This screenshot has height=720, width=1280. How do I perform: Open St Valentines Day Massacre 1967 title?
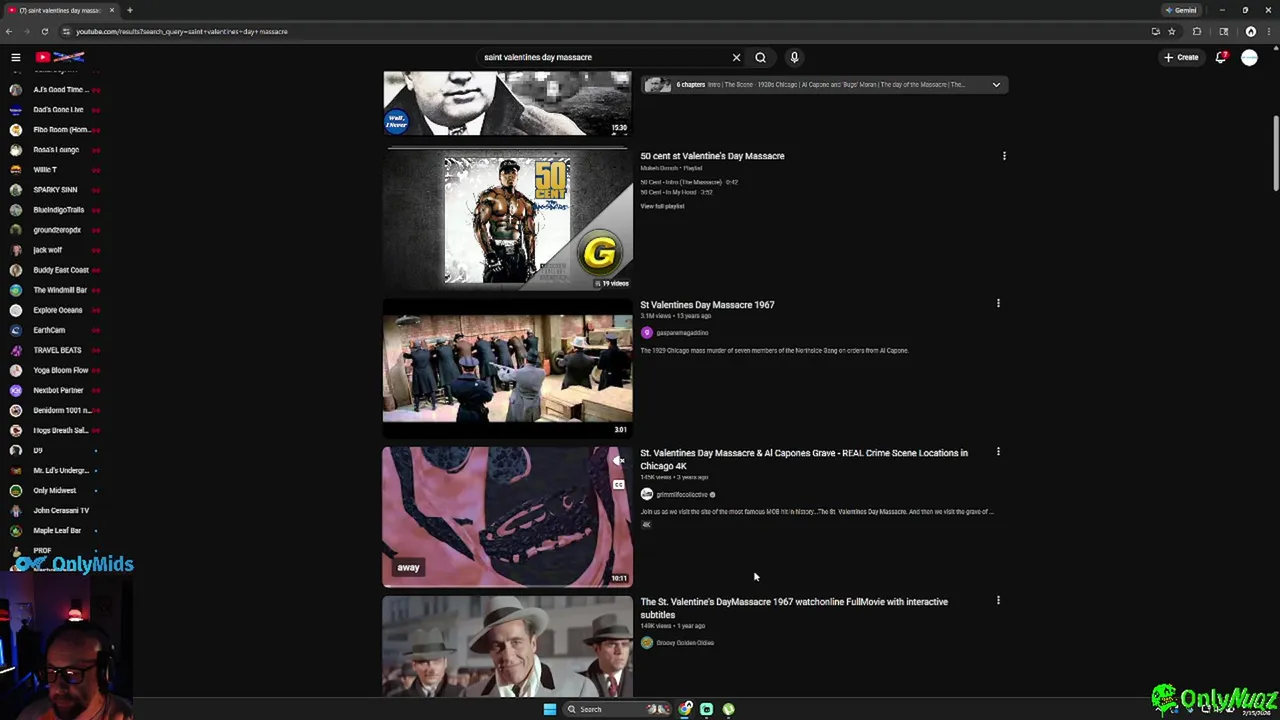(x=707, y=305)
